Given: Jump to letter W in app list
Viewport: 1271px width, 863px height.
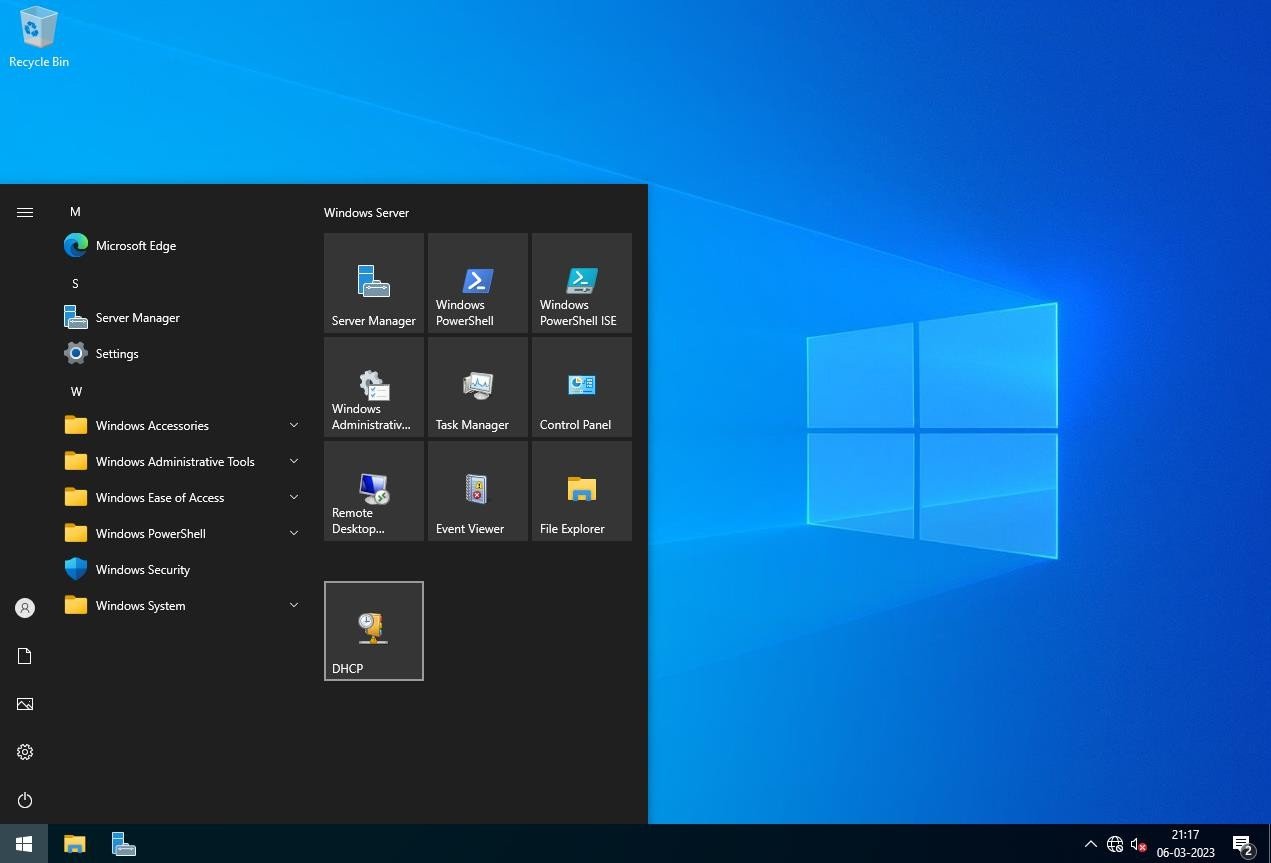Looking at the screenshot, I should [x=76, y=391].
